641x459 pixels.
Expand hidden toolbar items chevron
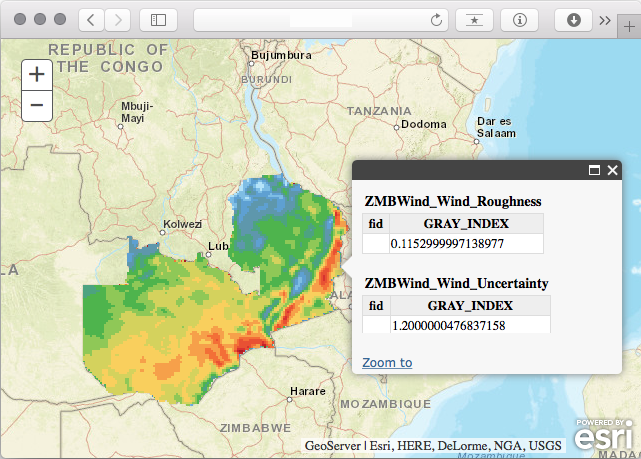[x=605, y=20]
